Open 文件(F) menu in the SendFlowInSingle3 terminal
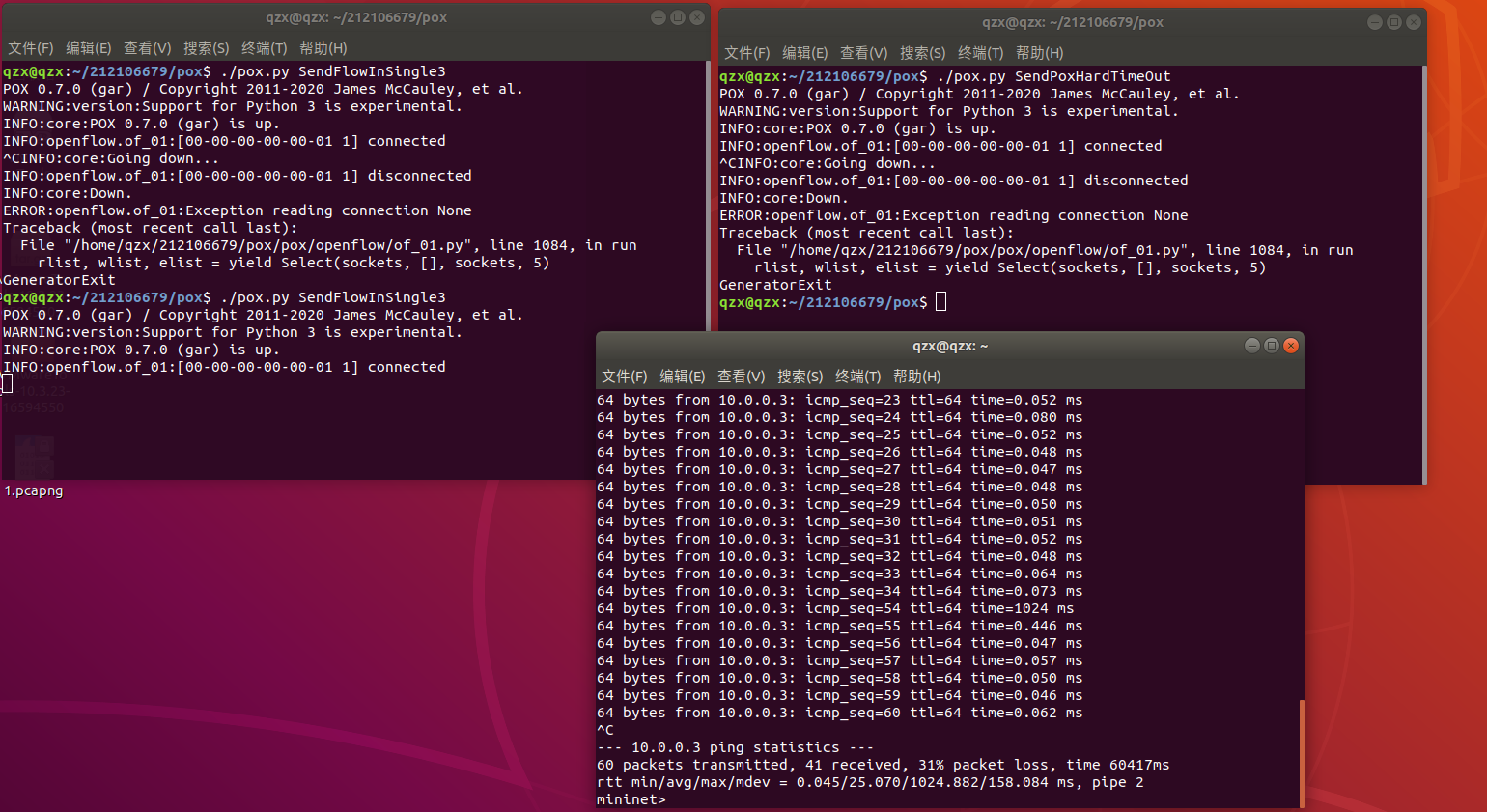 pos(31,48)
